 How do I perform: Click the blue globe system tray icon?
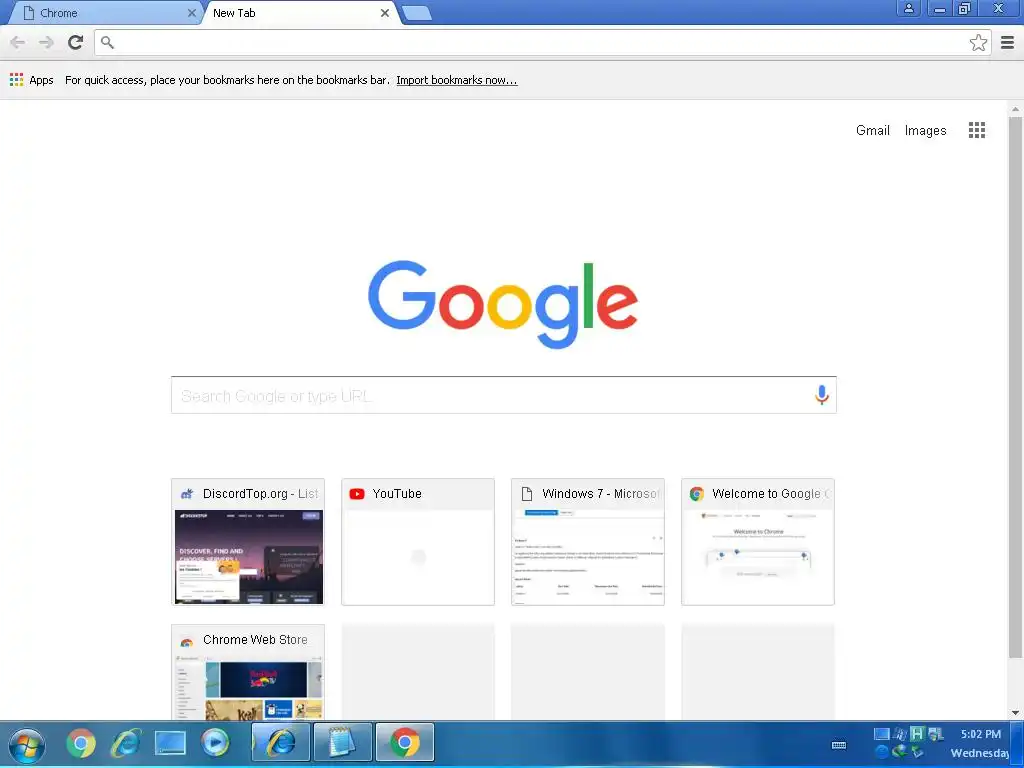click(x=881, y=752)
